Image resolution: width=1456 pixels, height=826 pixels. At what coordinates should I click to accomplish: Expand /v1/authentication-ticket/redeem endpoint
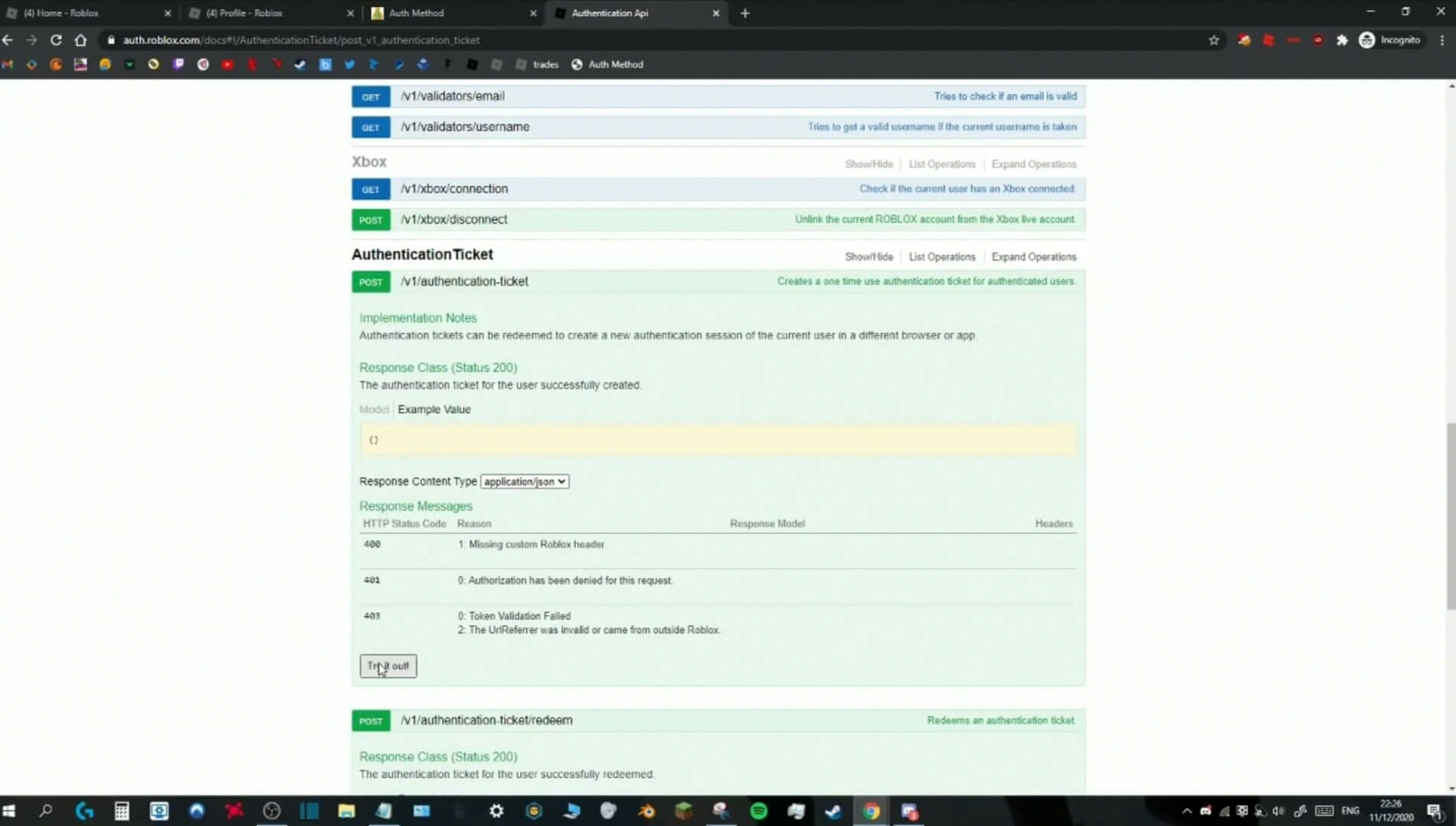tap(718, 720)
